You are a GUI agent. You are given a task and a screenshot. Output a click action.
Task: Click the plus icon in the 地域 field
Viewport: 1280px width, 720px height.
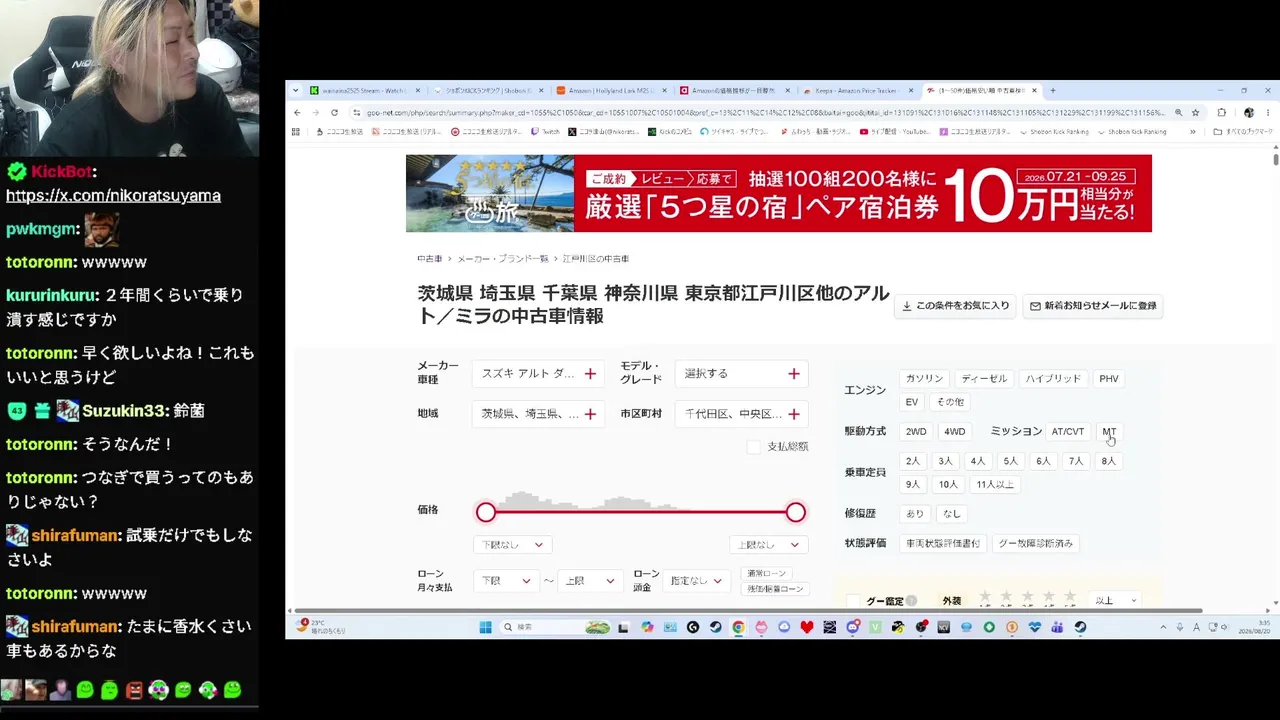point(590,414)
